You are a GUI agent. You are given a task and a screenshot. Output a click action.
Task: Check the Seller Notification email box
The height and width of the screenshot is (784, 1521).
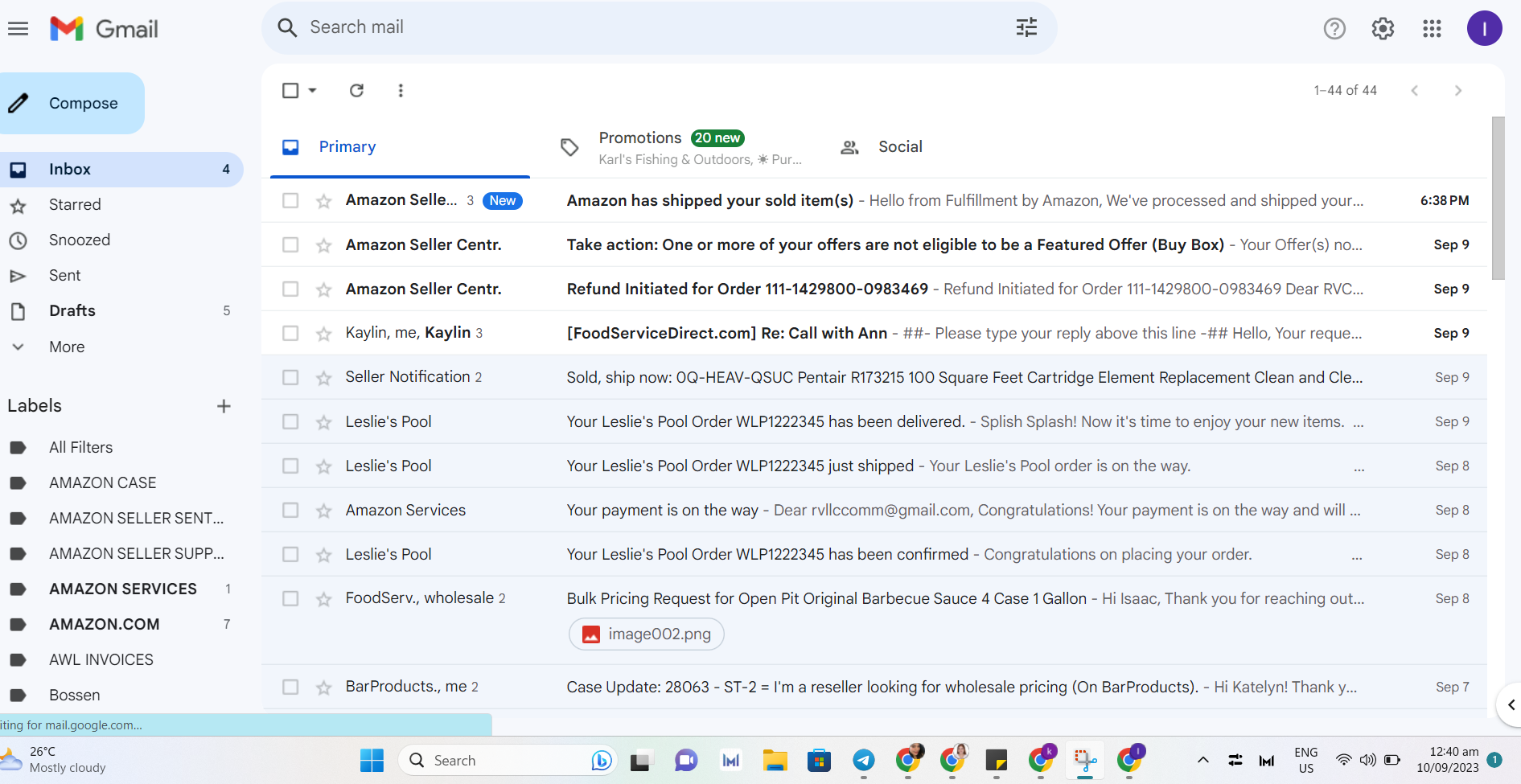[290, 377]
